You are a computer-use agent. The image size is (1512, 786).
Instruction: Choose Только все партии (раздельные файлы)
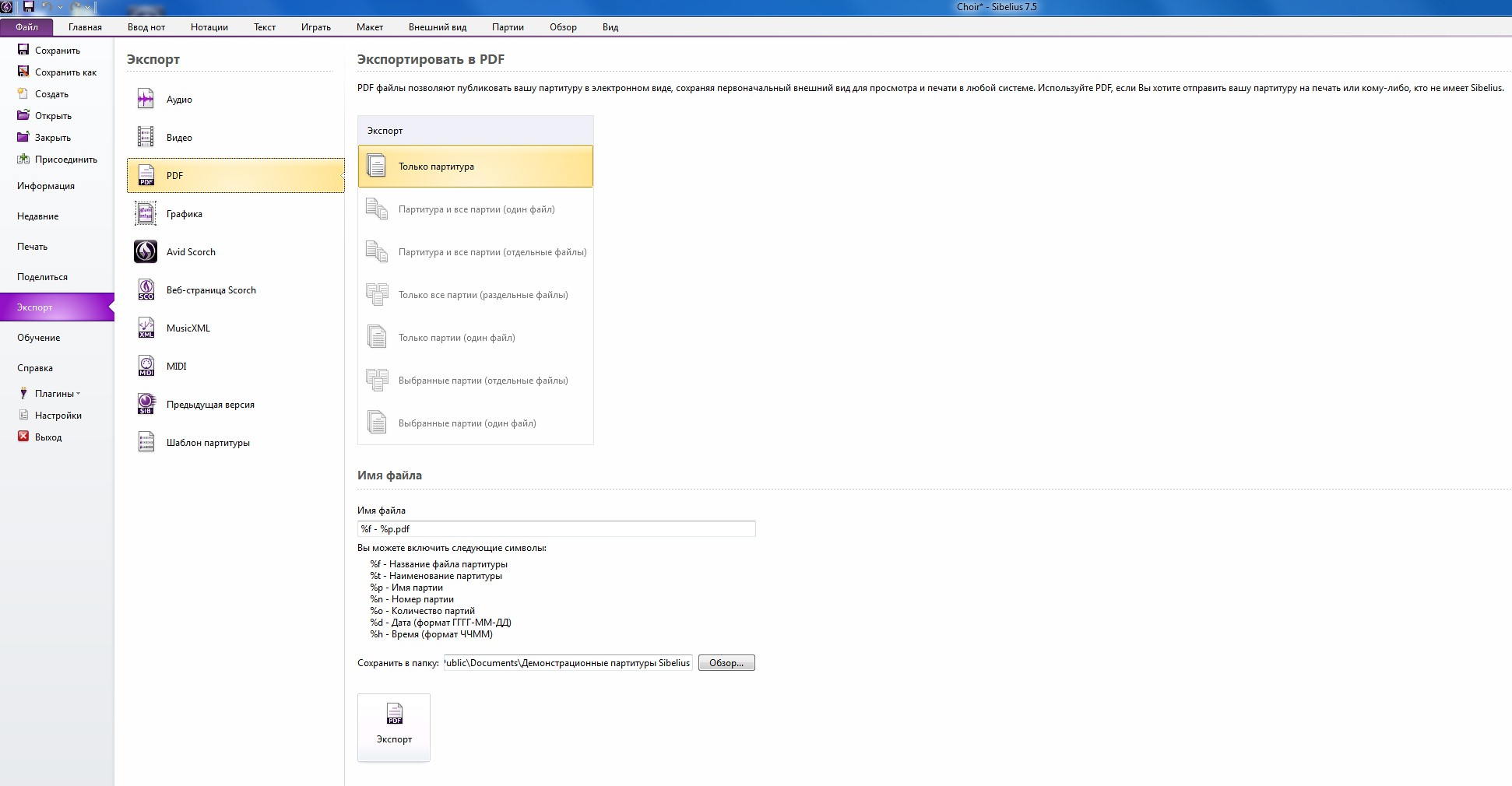coord(476,295)
